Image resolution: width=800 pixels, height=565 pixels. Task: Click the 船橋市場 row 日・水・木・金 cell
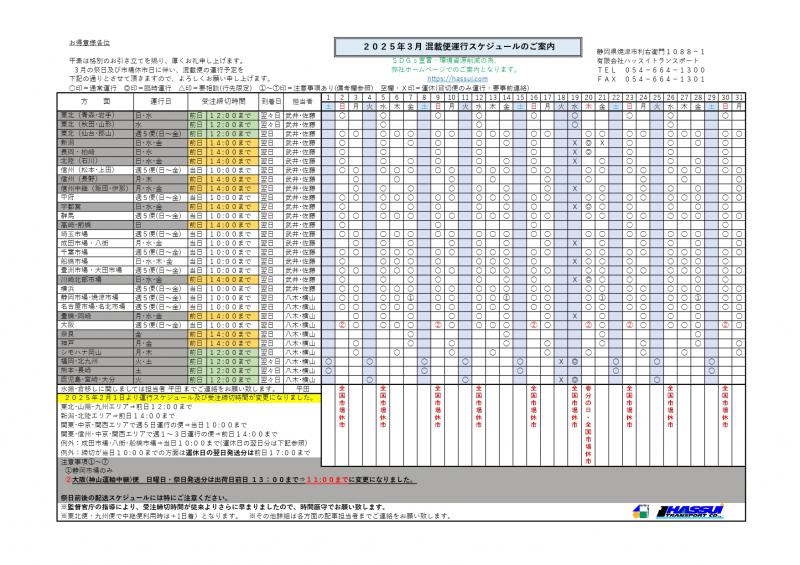[x=161, y=261]
